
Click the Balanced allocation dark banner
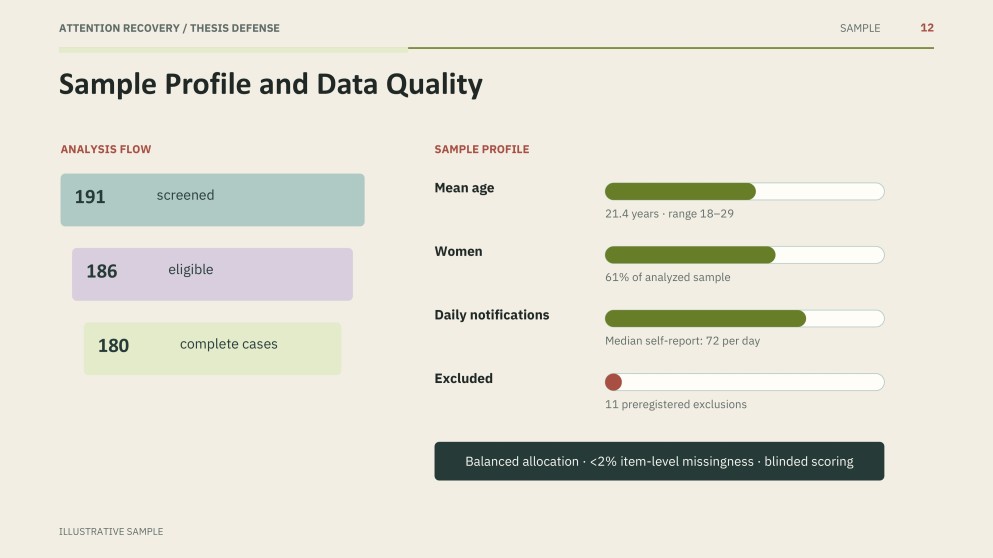point(659,461)
